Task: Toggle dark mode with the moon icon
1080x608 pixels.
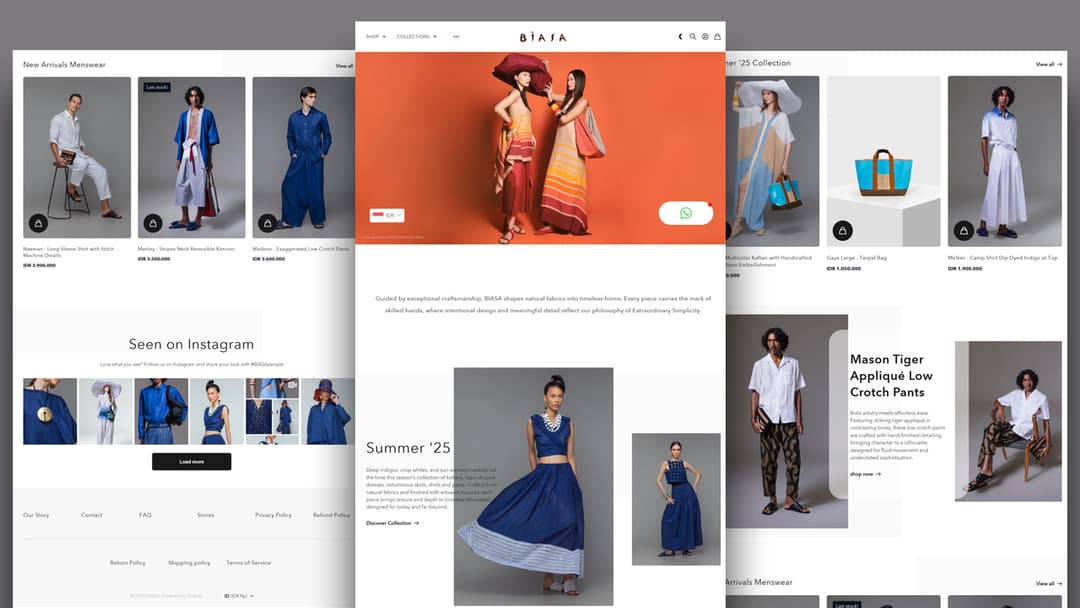Action: click(x=681, y=37)
